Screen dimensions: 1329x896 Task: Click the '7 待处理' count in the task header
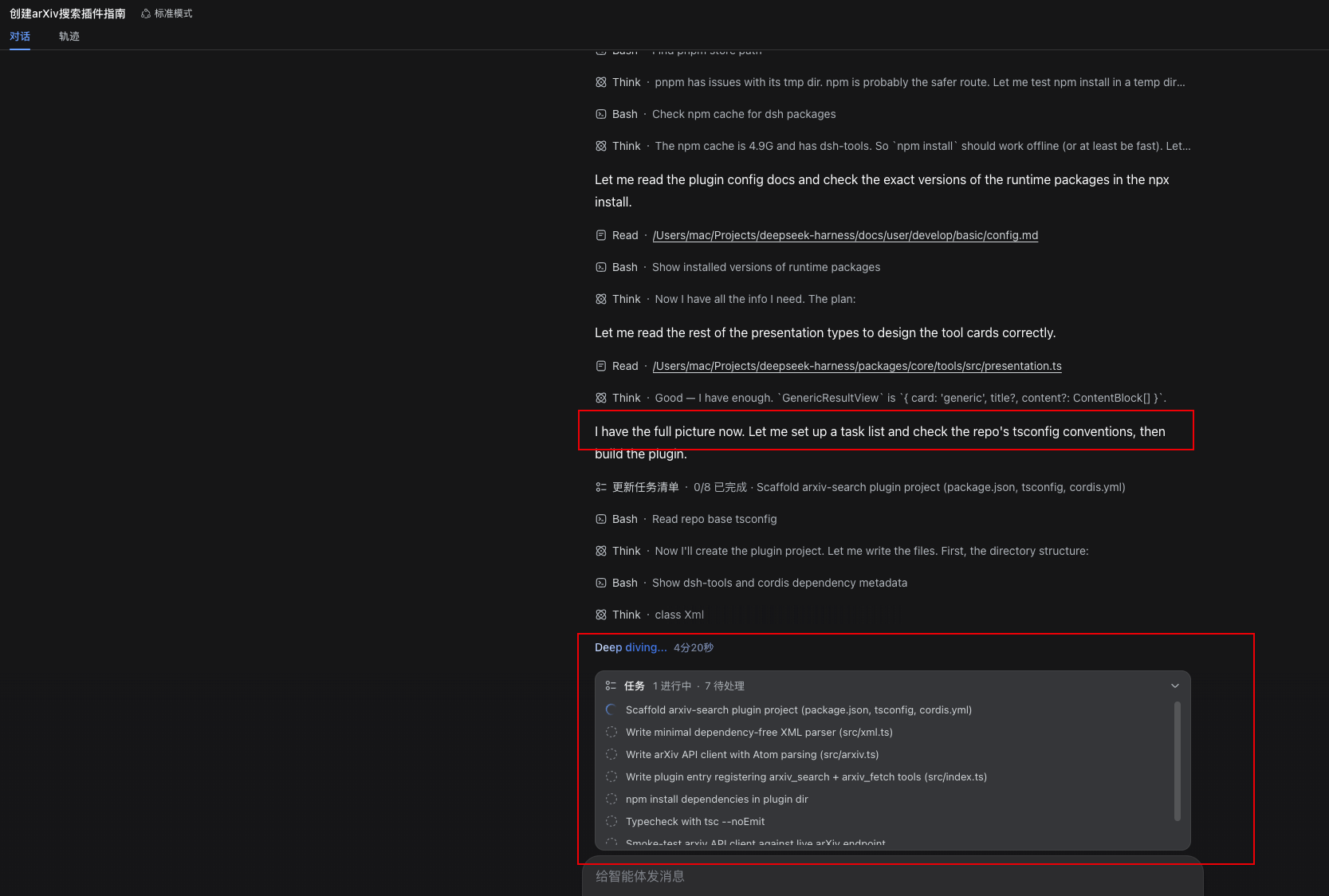[x=725, y=686]
